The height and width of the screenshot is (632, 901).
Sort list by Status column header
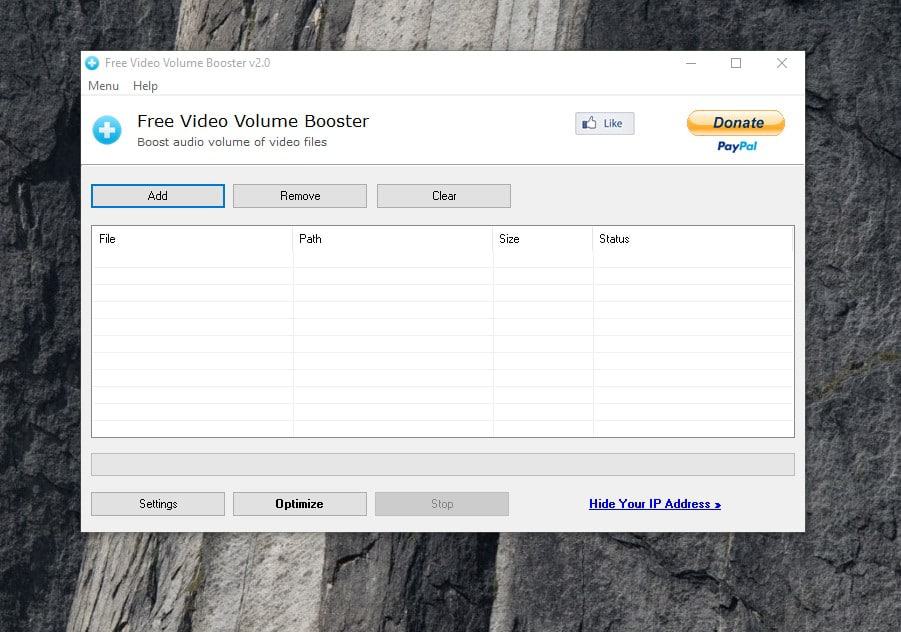pos(693,239)
